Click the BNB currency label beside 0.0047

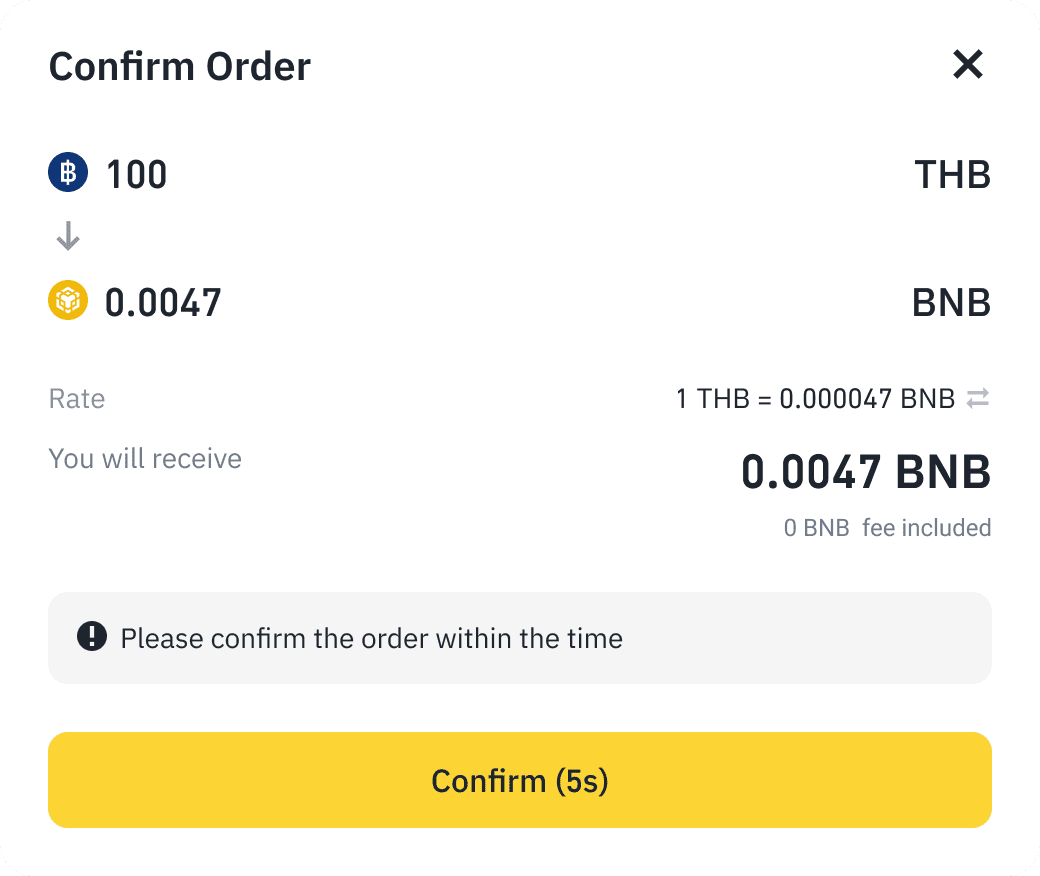951,302
